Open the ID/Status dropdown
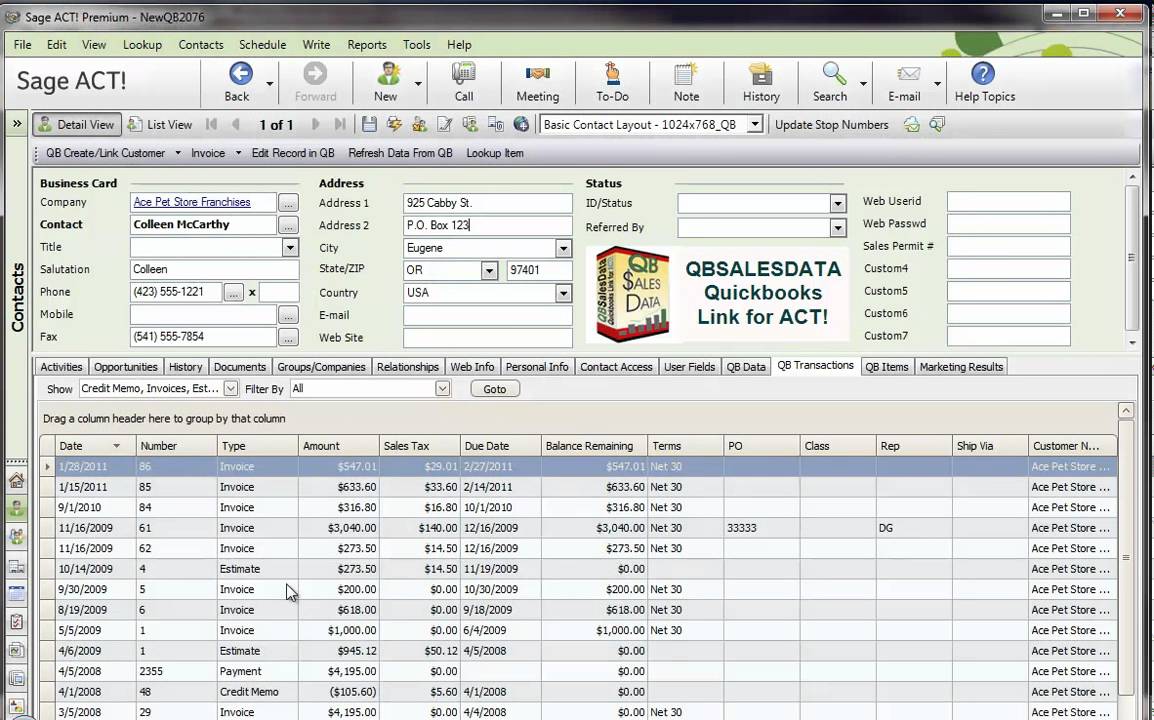 838,204
